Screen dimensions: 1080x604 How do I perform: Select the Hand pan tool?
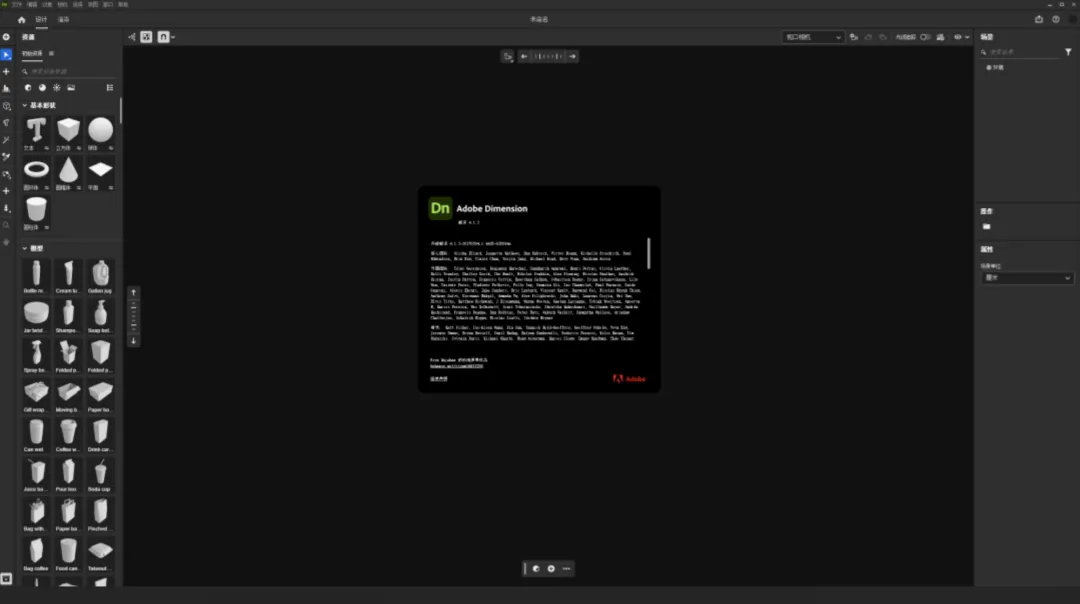(x=6, y=242)
